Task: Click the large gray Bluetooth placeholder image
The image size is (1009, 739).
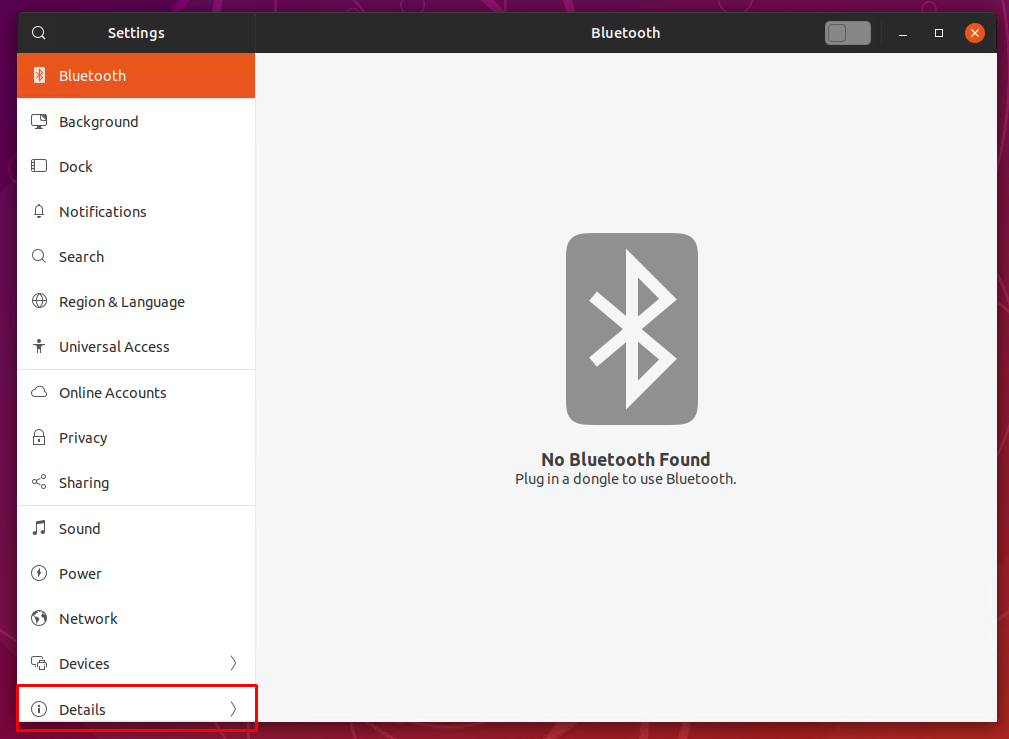Action: (632, 329)
